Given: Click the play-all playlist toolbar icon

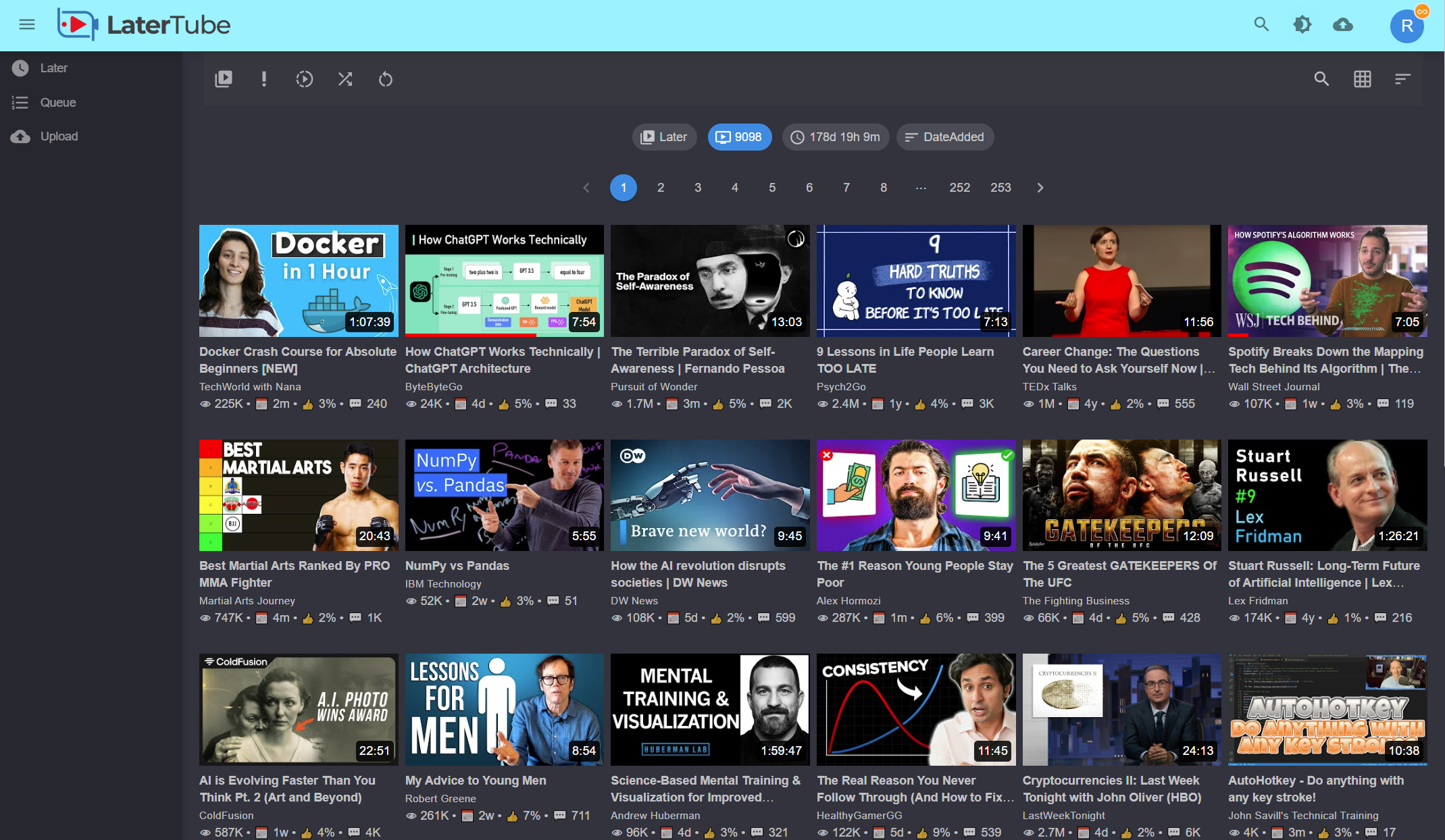Looking at the screenshot, I should 224,79.
